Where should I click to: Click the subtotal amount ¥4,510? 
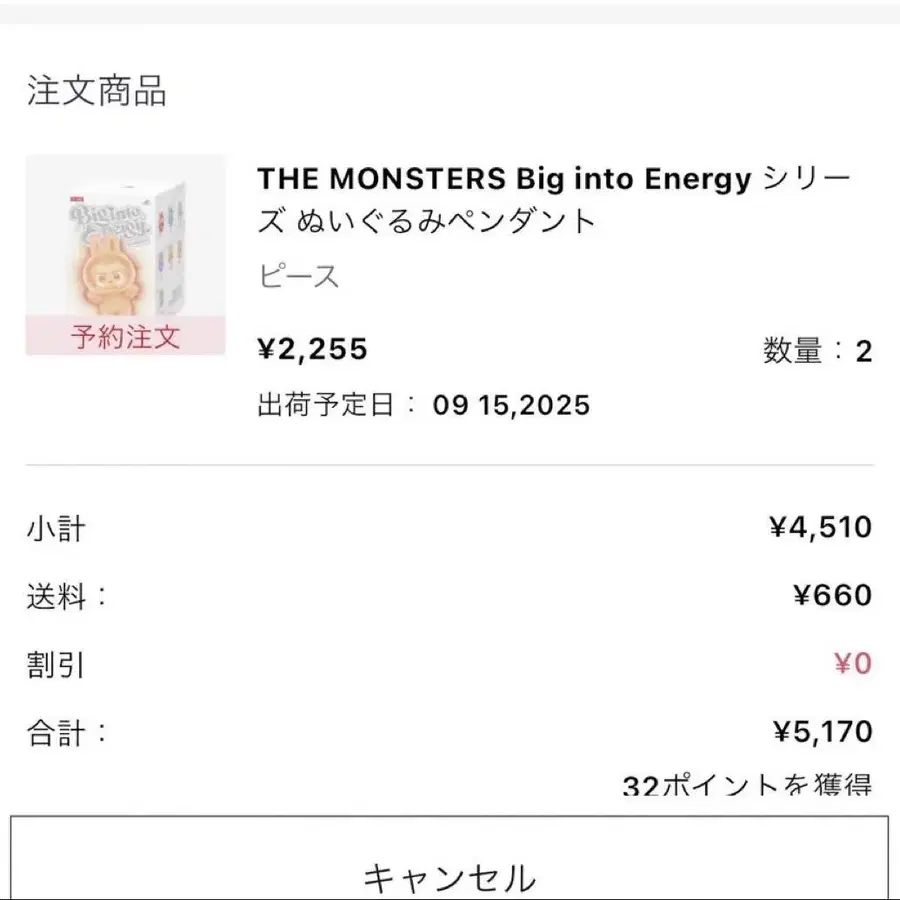[821, 527]
